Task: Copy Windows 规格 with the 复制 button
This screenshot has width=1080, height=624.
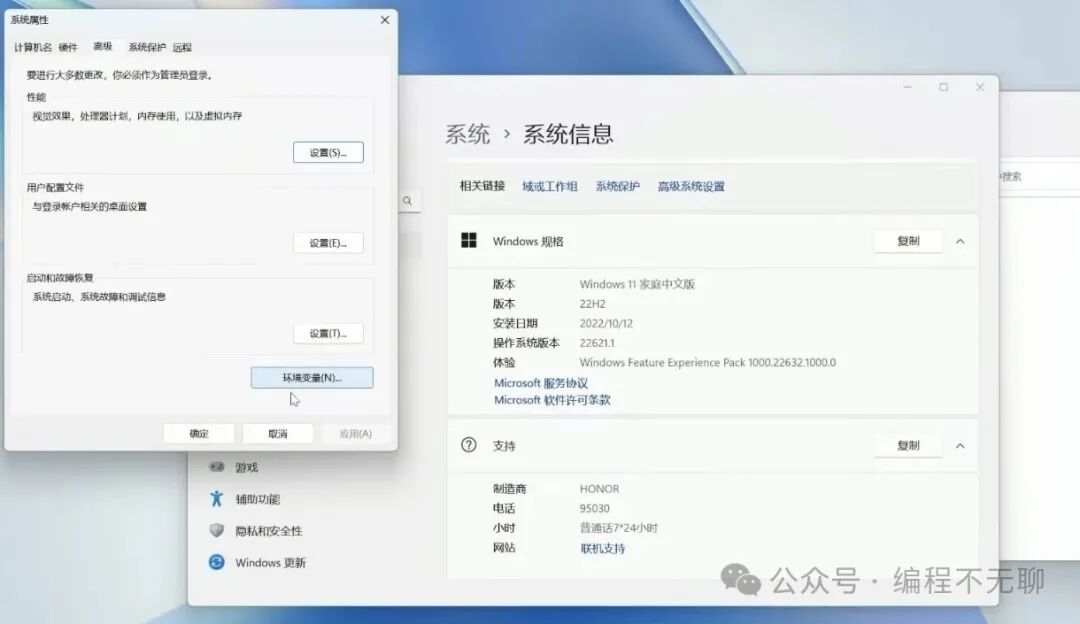Action: [x=908, y=240]
